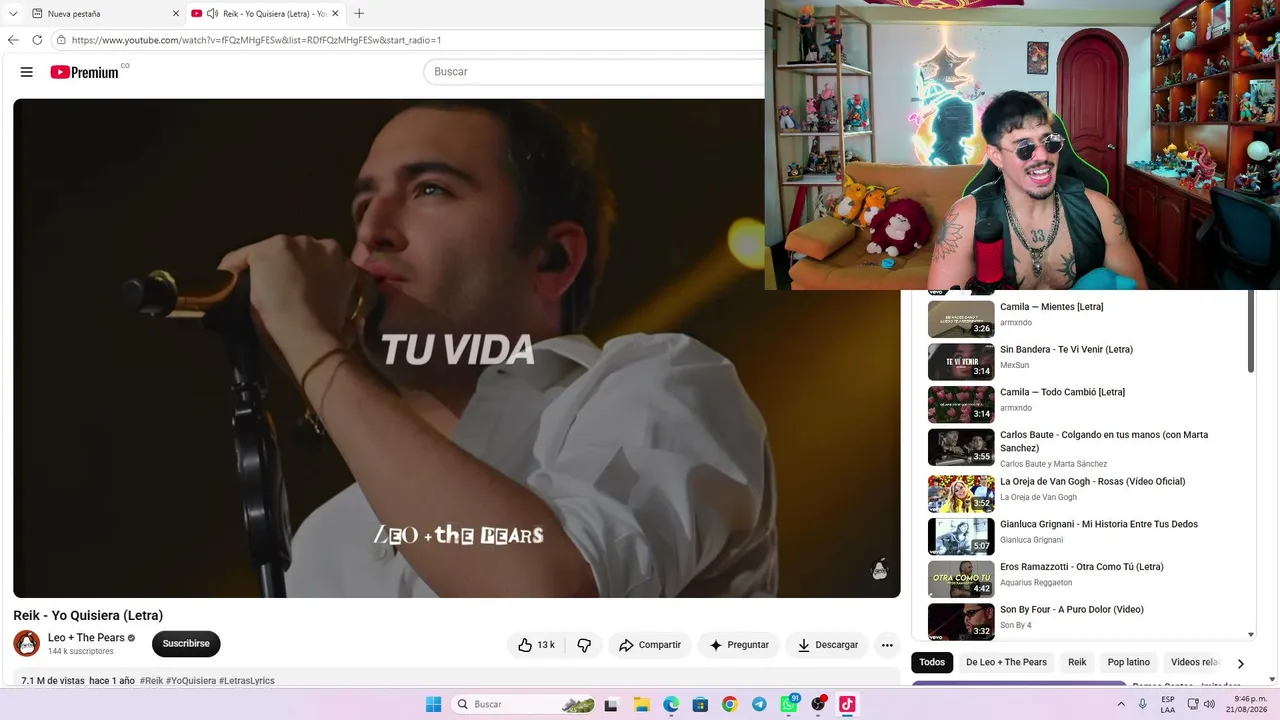The width and height of the screenshot is (1280, 720).
Task: Share video with Compartir button
Action: point(650,645)
